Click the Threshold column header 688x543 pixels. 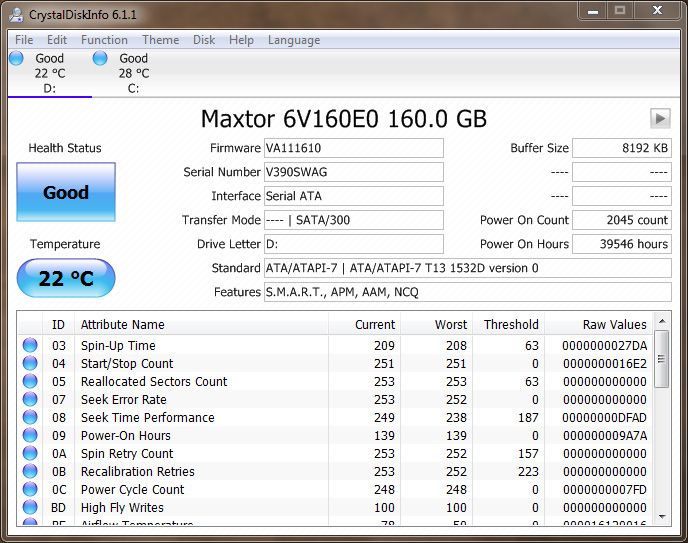click(508, 325)
